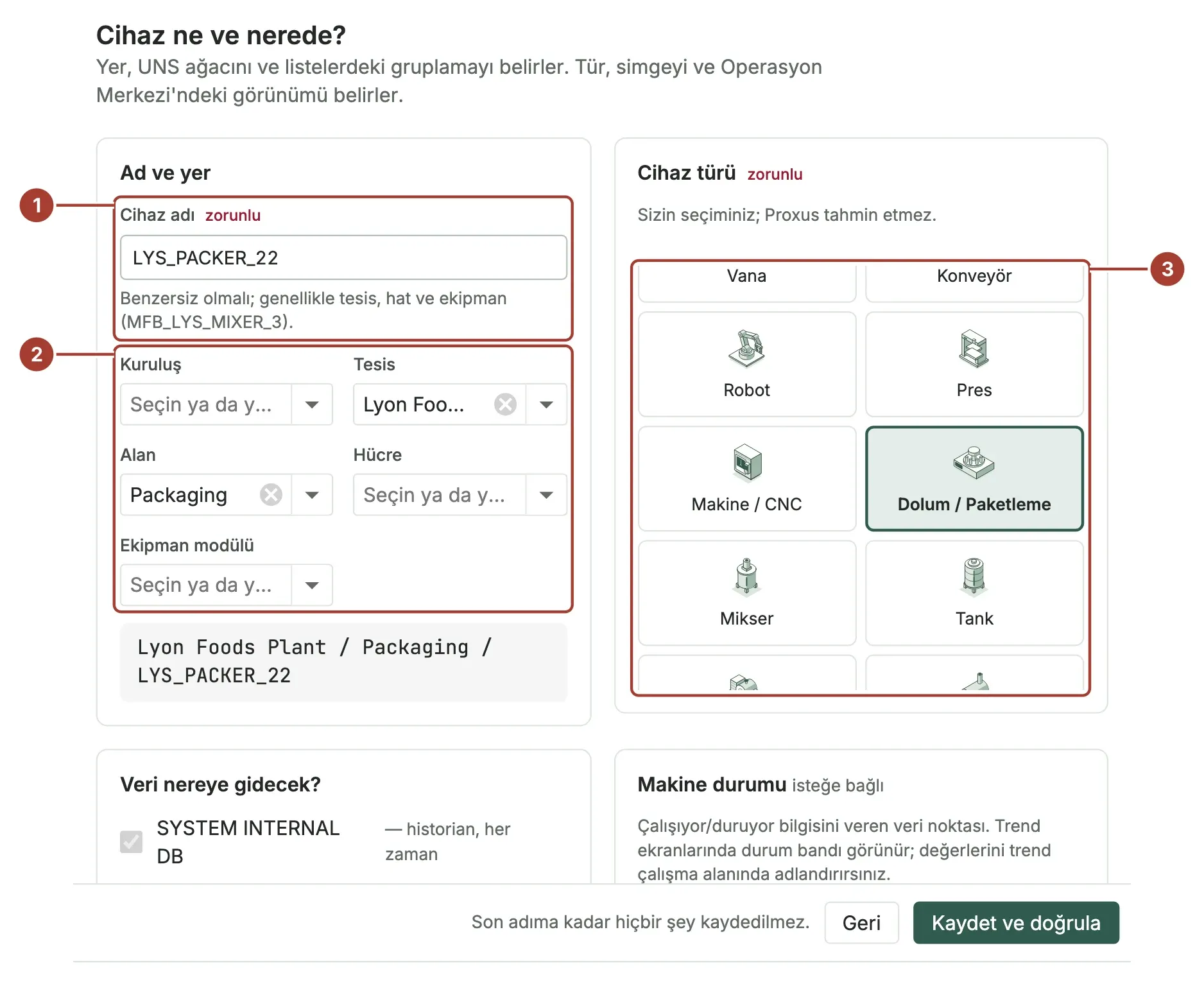Focus the Cihaz adı input field
The image size is (1204, 993).
pyautogui.click(x=343, y=257)
